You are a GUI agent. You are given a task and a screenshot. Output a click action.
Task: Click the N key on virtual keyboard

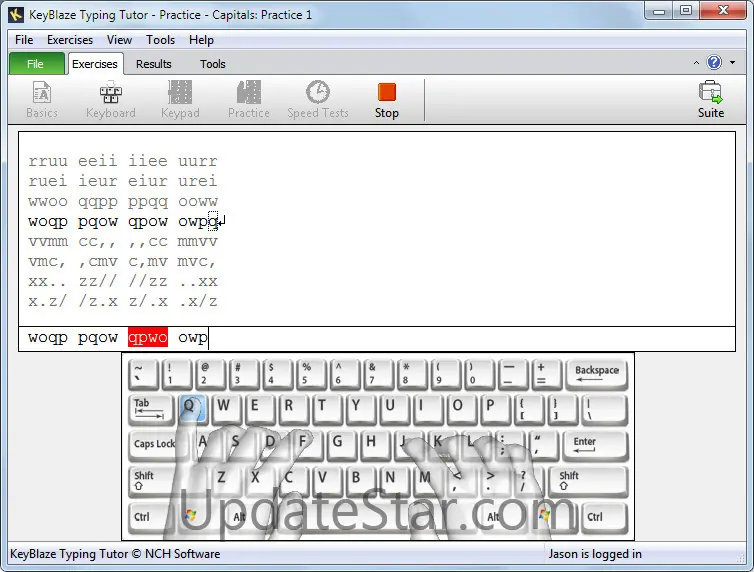pos(393,480)
